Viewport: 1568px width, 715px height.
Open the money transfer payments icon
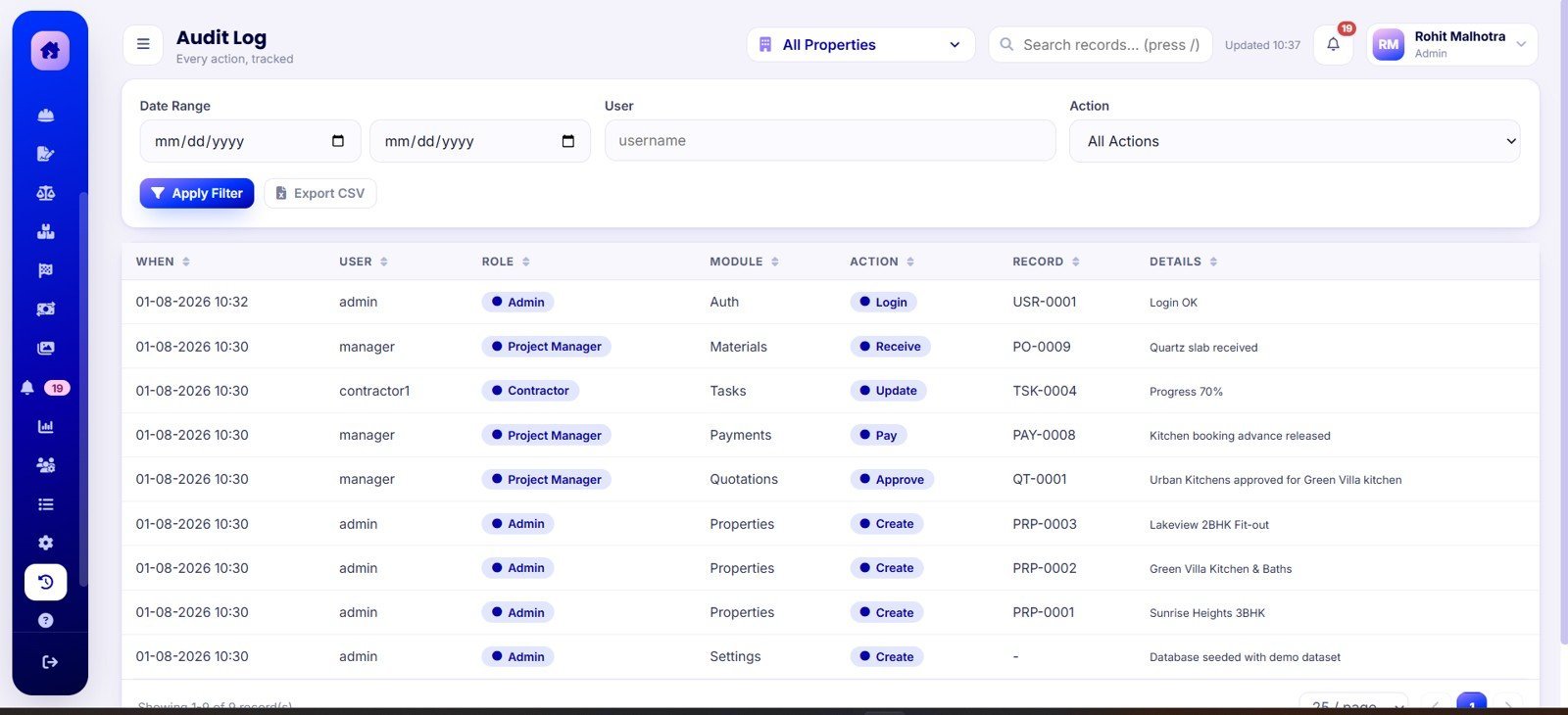(x=45, y=310)
